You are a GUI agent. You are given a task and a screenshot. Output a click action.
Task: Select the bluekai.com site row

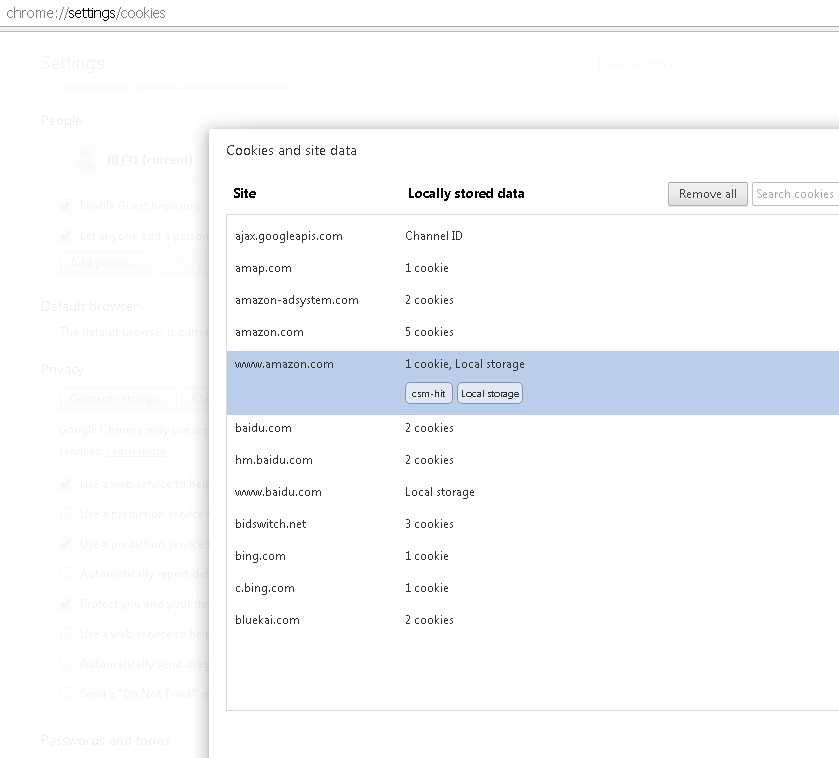click(x=532, y=620)
